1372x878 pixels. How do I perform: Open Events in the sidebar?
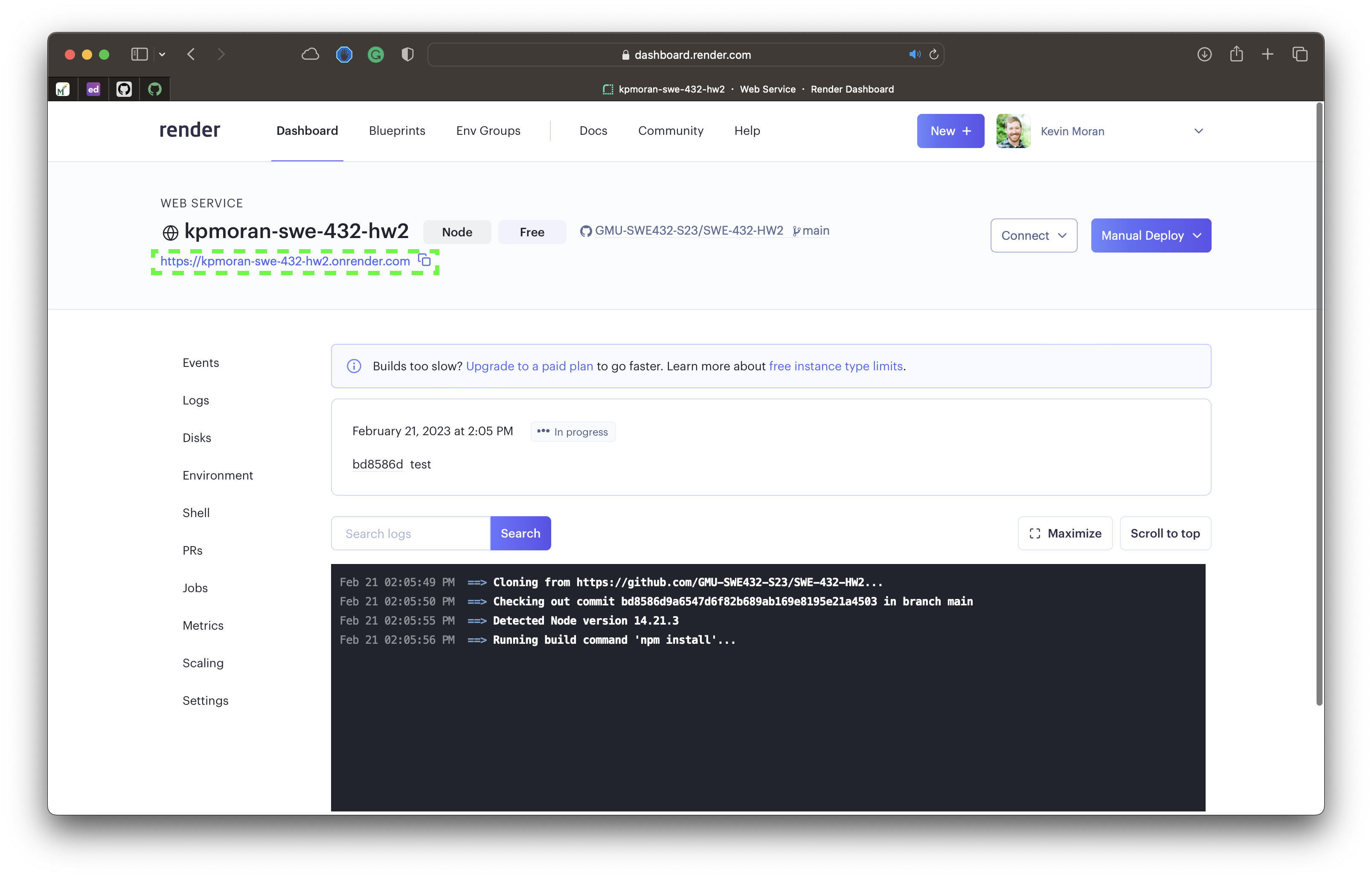201,363
